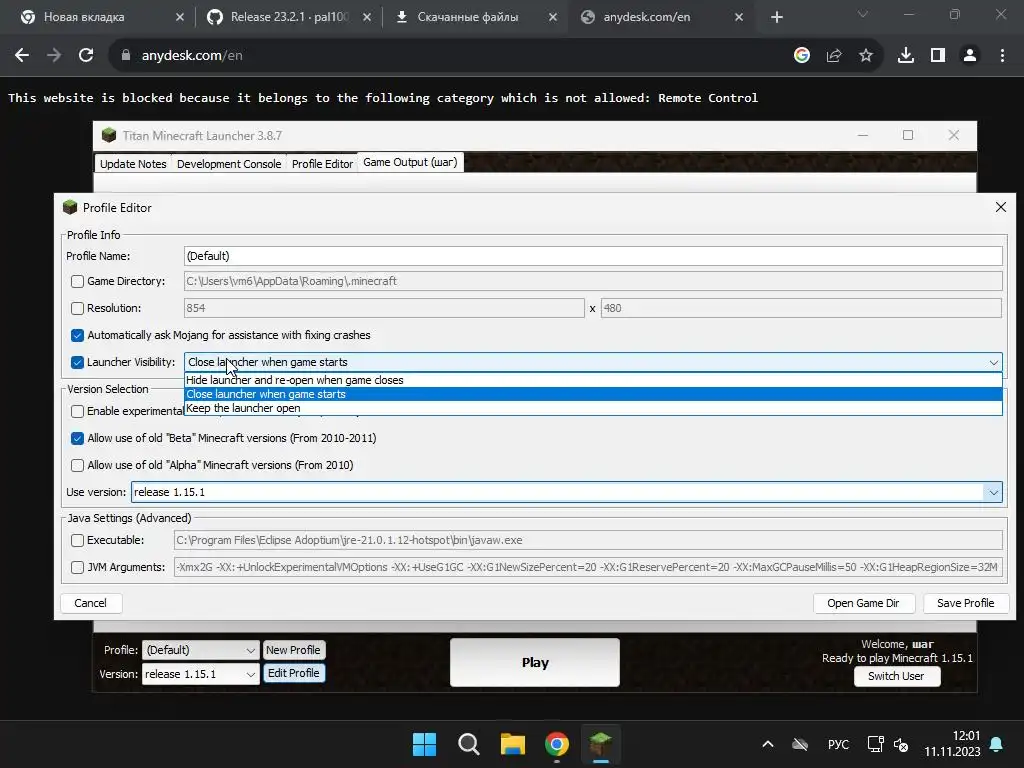This screenshot has height=768, width=1024.
Task: Switch to launcher Profile Editor tab
Action: click(322, 164)
